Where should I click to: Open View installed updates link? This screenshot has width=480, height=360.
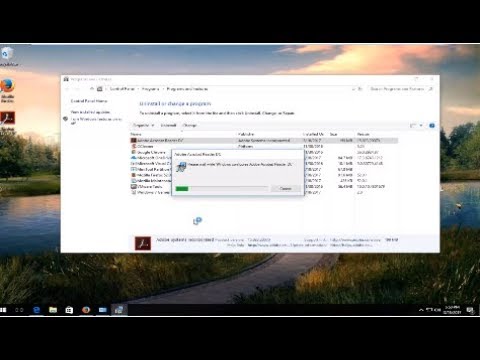(90, 112)
